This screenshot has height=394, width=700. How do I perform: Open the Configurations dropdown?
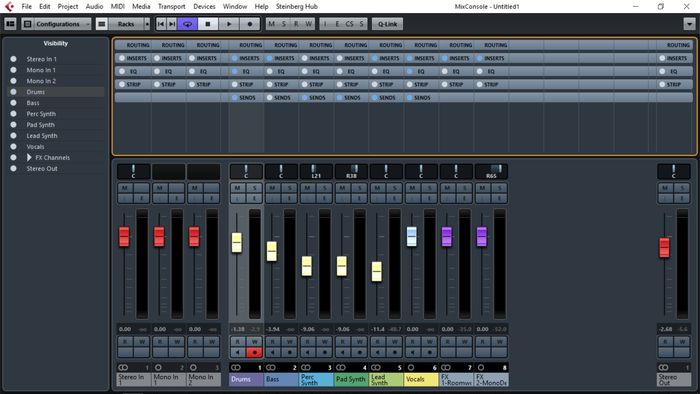point(62,24)
